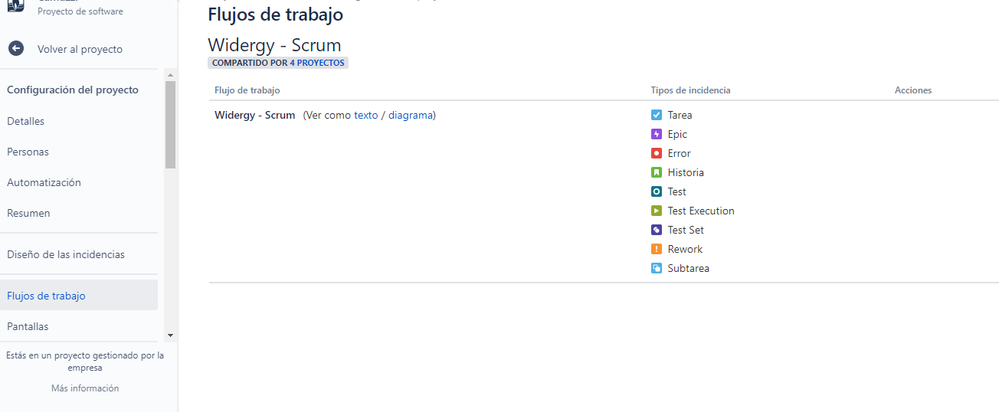
Task: Click the Test Set label
Action: (x=686, y=230)
